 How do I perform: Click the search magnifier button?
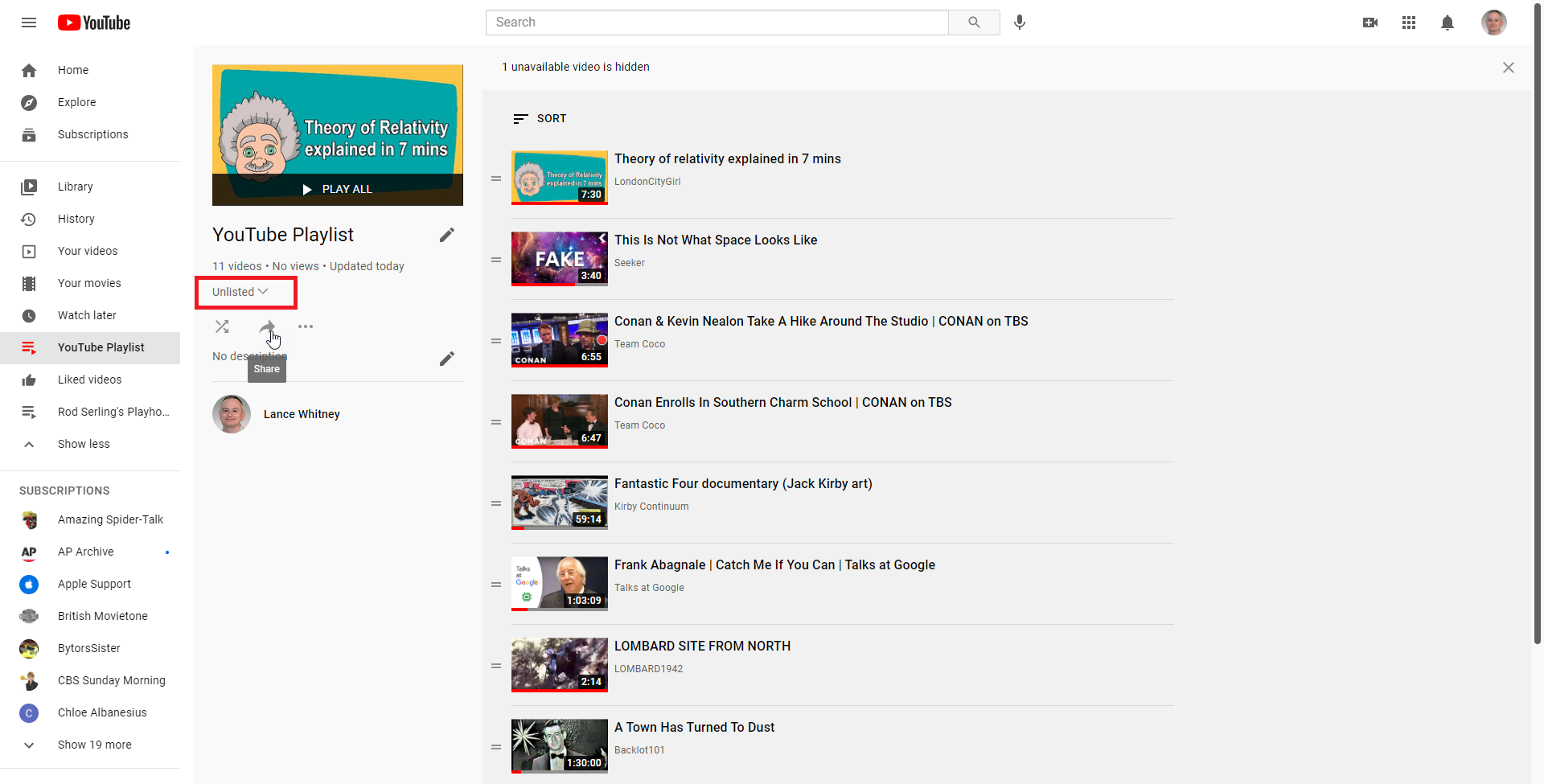coord(974,23)
